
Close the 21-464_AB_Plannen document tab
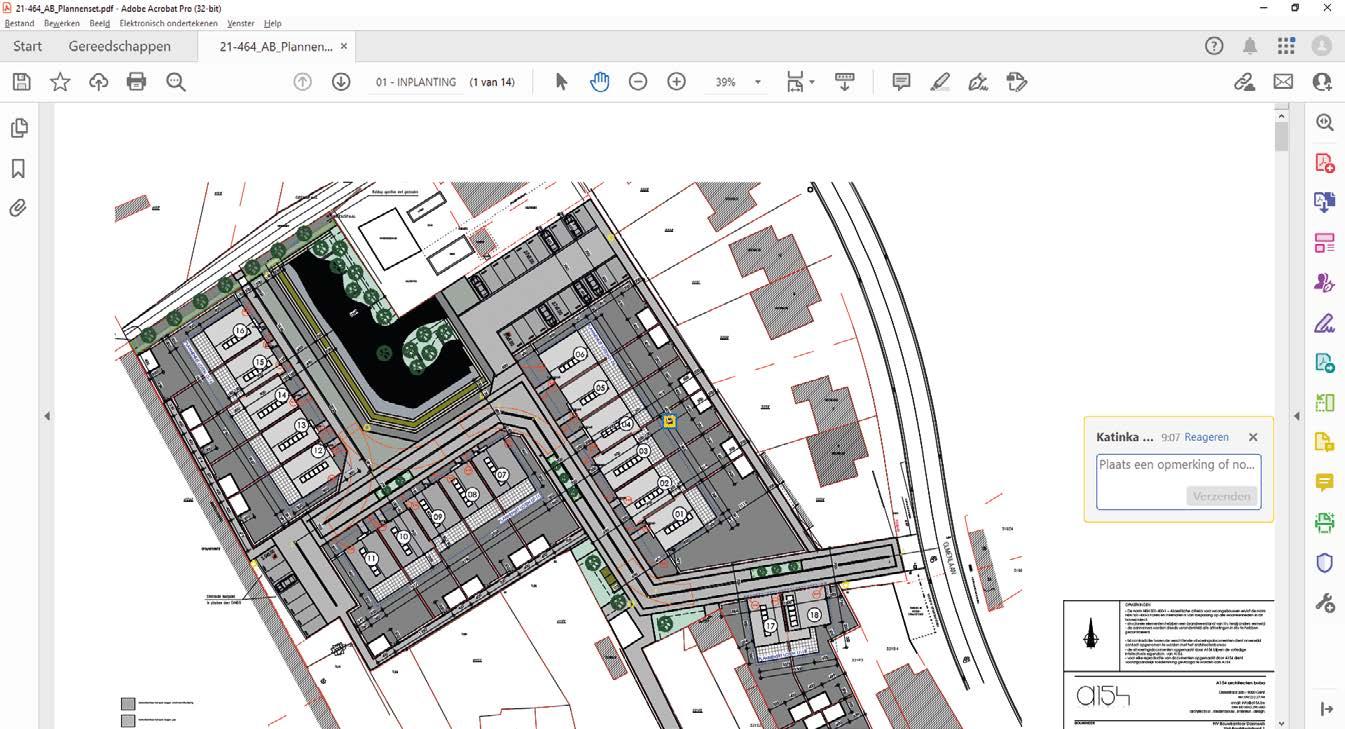click(x=344, y=46)
